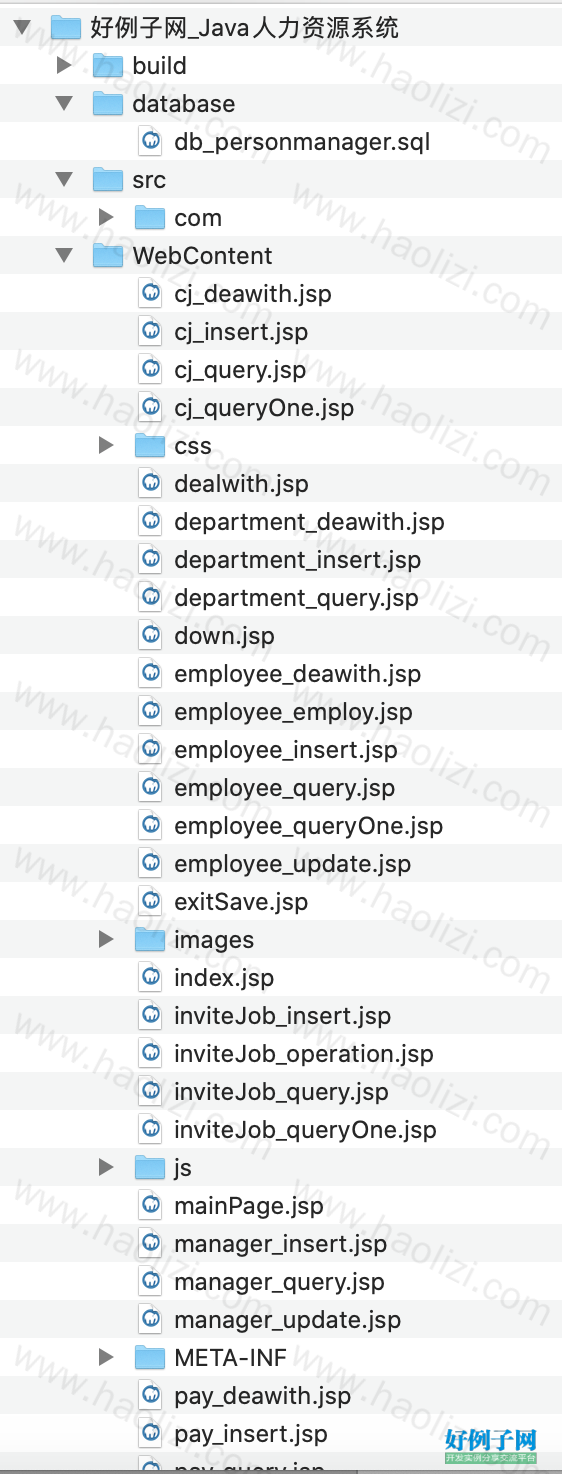Screen dimensions: 562x1474
Task: Select the employee_insert.jsp file name
Action: [x=286, y=751]
